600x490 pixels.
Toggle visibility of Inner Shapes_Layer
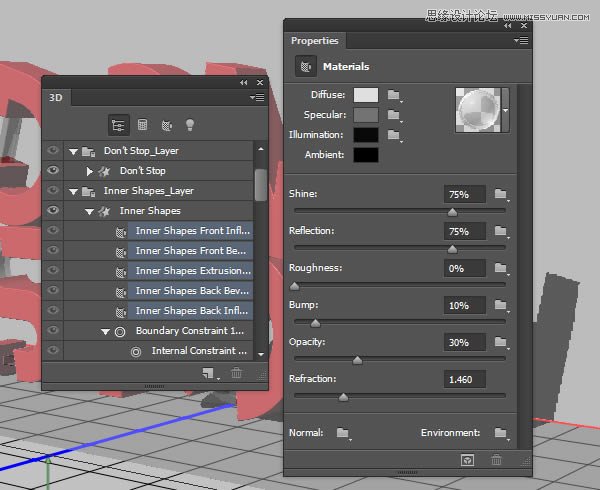pyautogui.click(x=52, y=190)
